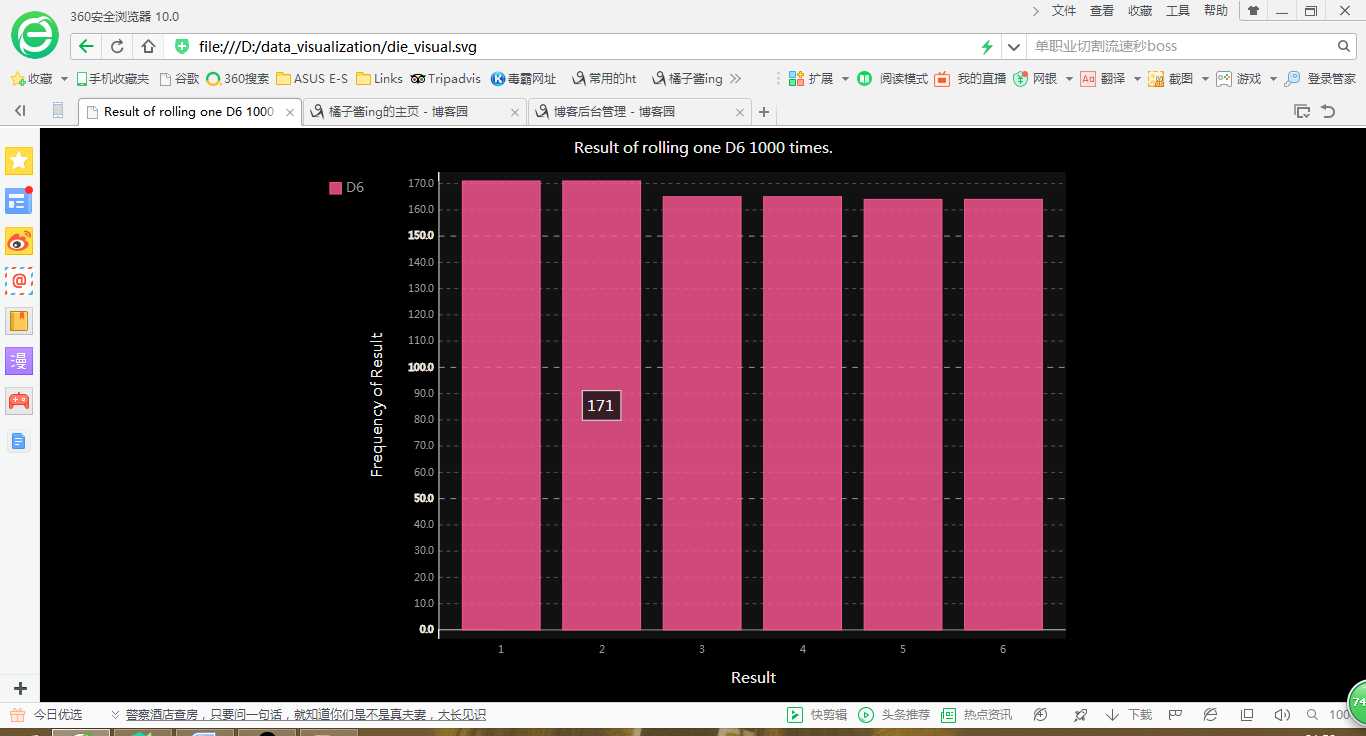Expand the 收藏 favorites dropdown arrow
The height and width of the screenshot is (736, 1366).
tap(65, 78)
